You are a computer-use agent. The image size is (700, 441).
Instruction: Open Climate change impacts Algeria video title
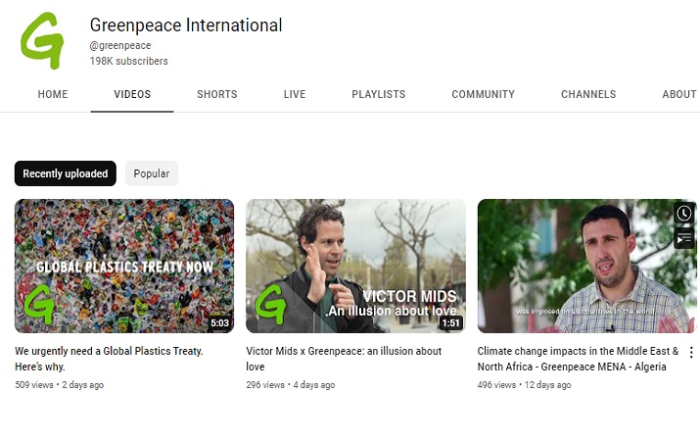click(578, 357)
